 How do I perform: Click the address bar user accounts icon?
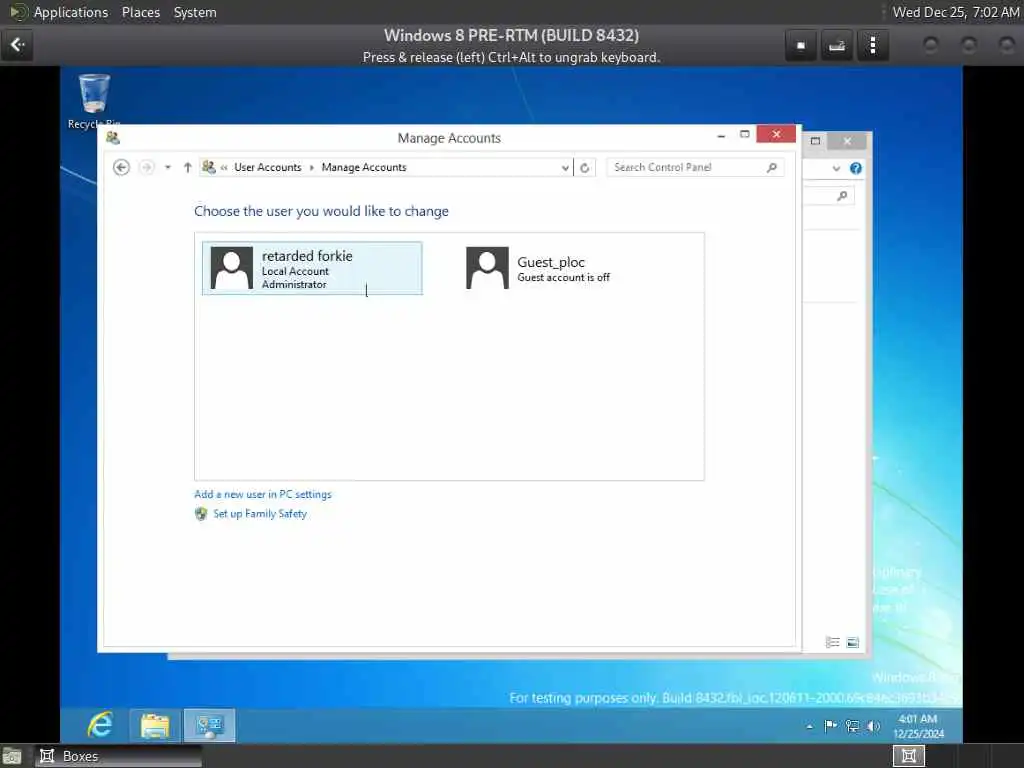click(x=208, y=167)
